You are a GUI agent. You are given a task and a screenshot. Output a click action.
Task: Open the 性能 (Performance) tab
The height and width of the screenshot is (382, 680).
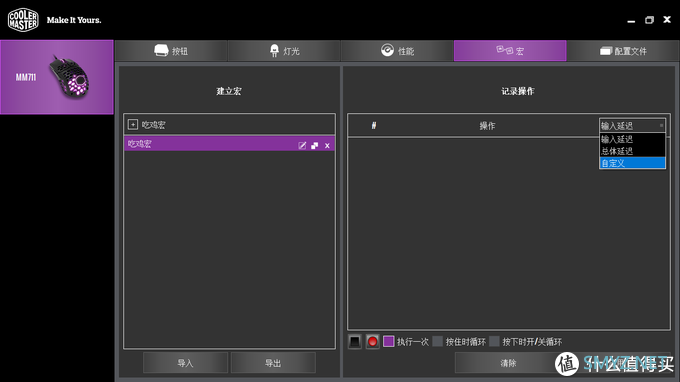397,51
